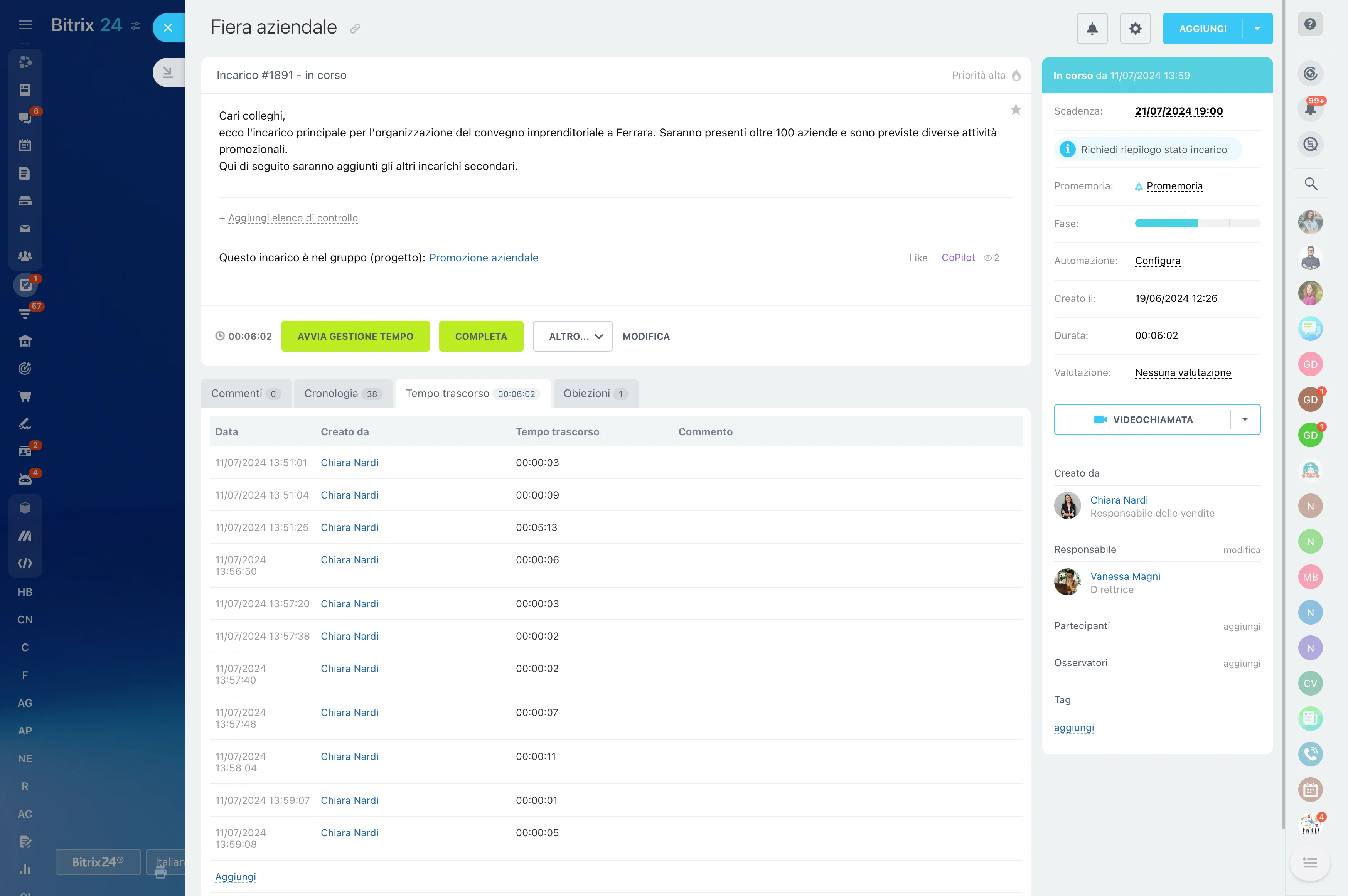The width and height of the screenshot is (1348, 896).
Task: Set Nessuna valutazione rating
Action: point(1183,372)
